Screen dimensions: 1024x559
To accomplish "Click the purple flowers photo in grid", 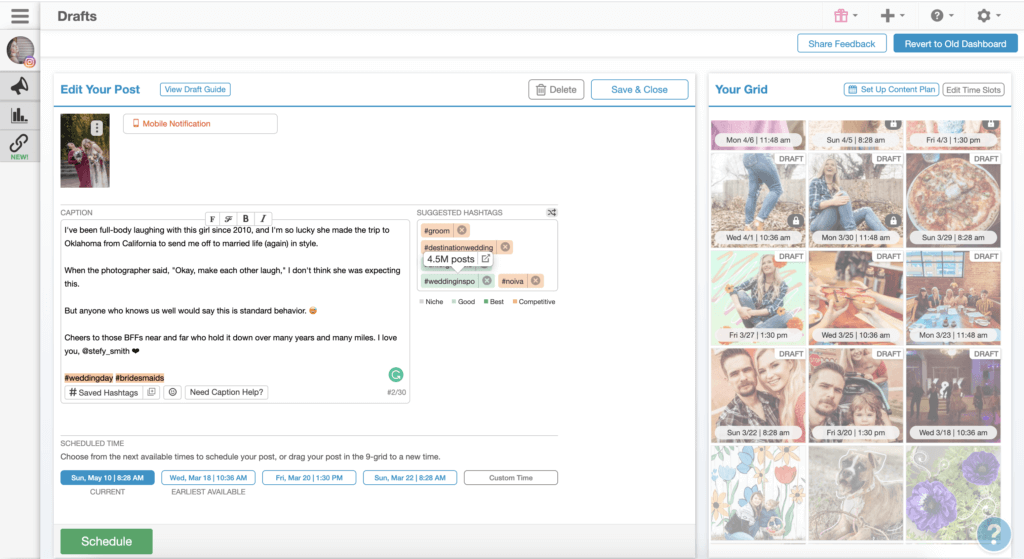I will click(953, 493).
